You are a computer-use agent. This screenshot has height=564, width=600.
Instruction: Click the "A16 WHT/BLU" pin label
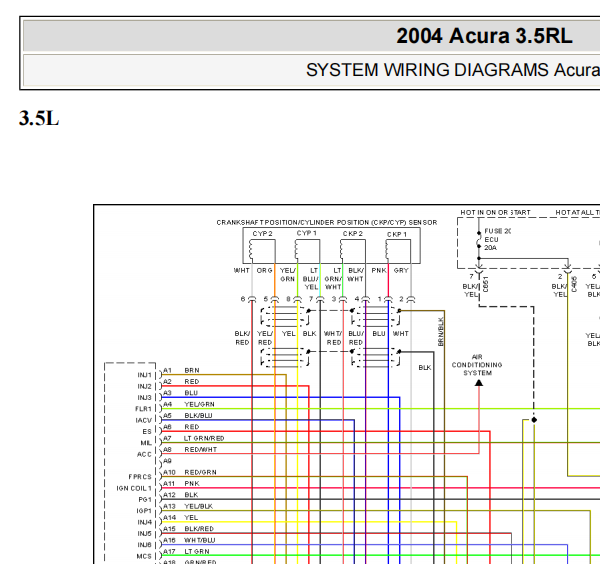tap(189, 540)
